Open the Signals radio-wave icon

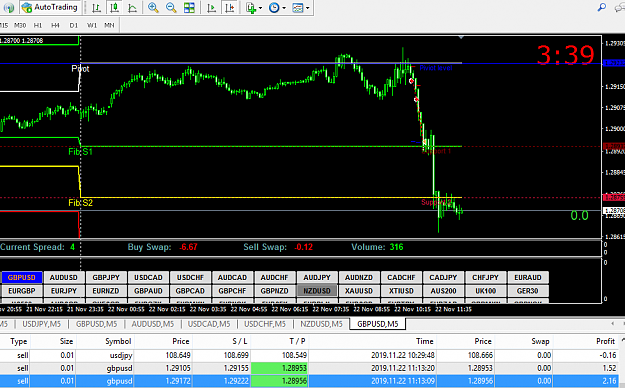coord(8,8)
